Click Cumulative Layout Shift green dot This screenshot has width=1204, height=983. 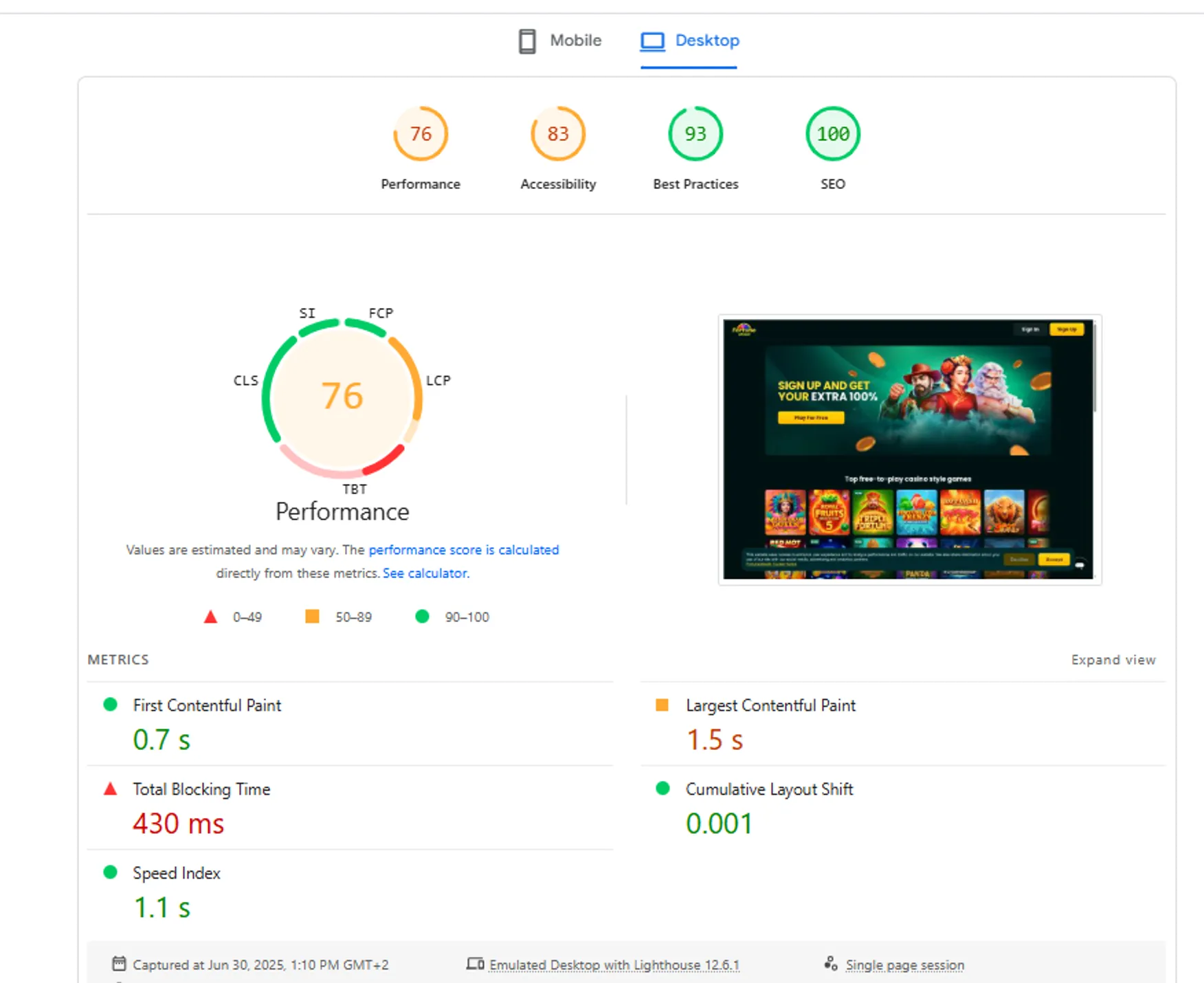click(x=662, y=788)
